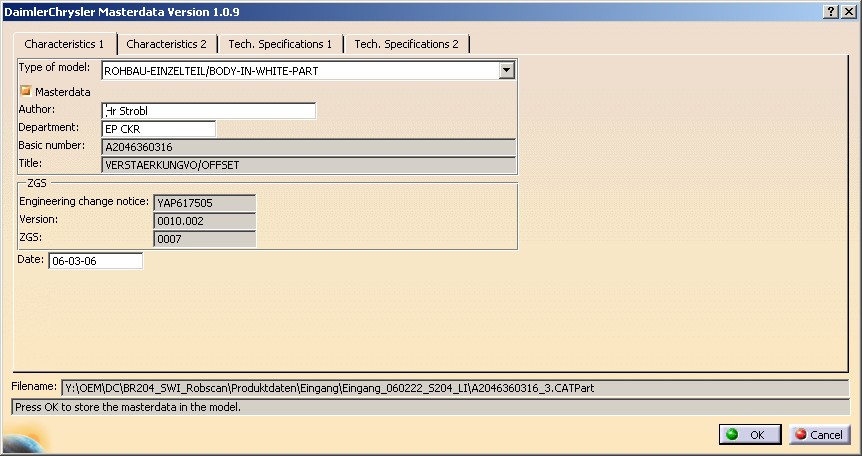Image resolution: width=862 pixels, height=456 pixels.
Task: Click the 'Engineering change notice:' label
Action: 84,201
